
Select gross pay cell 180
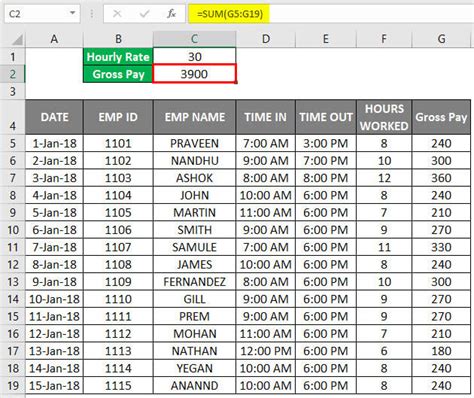pos(441,351)
